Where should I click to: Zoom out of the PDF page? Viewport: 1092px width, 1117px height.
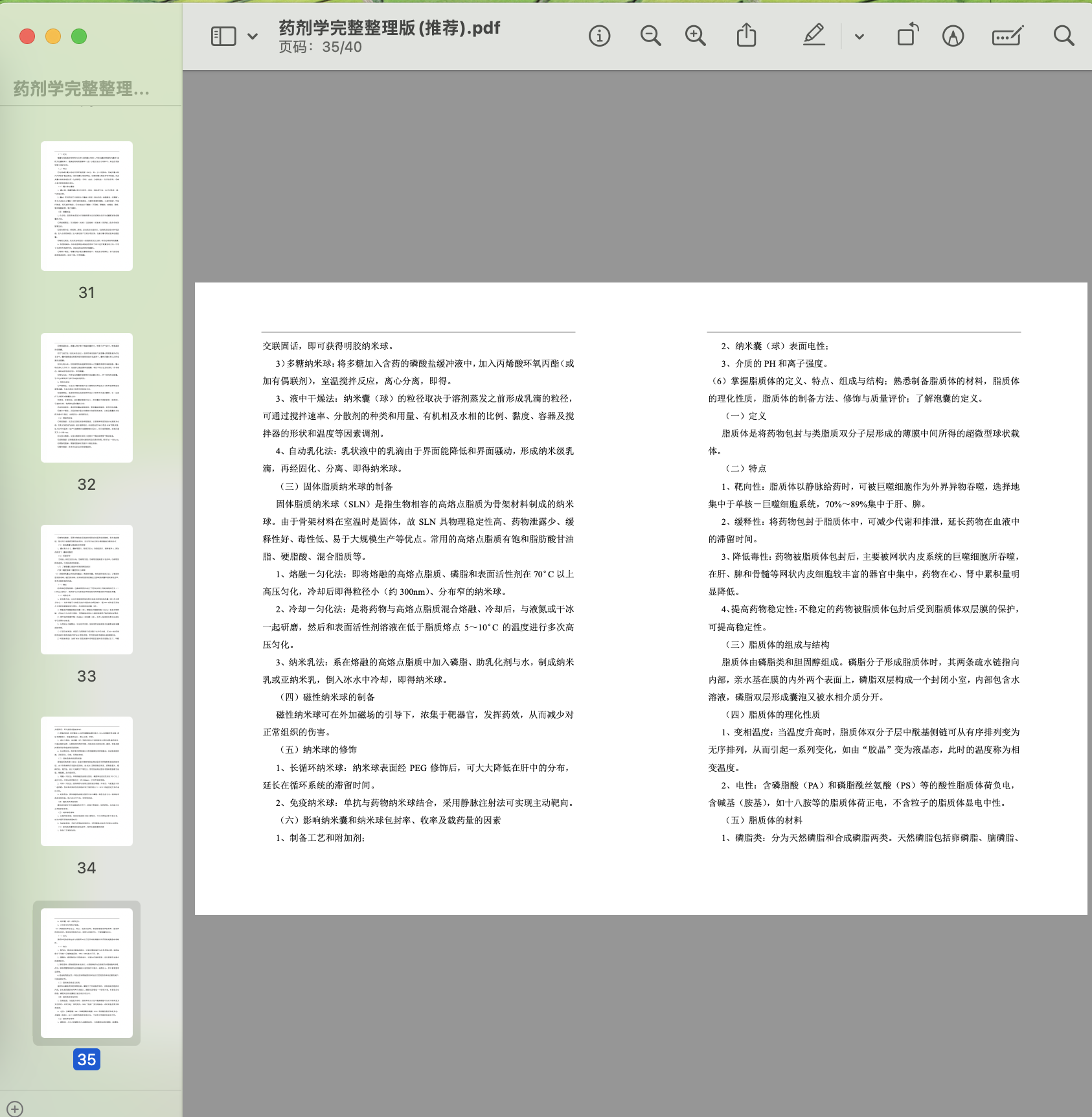[x=650, y=36]
